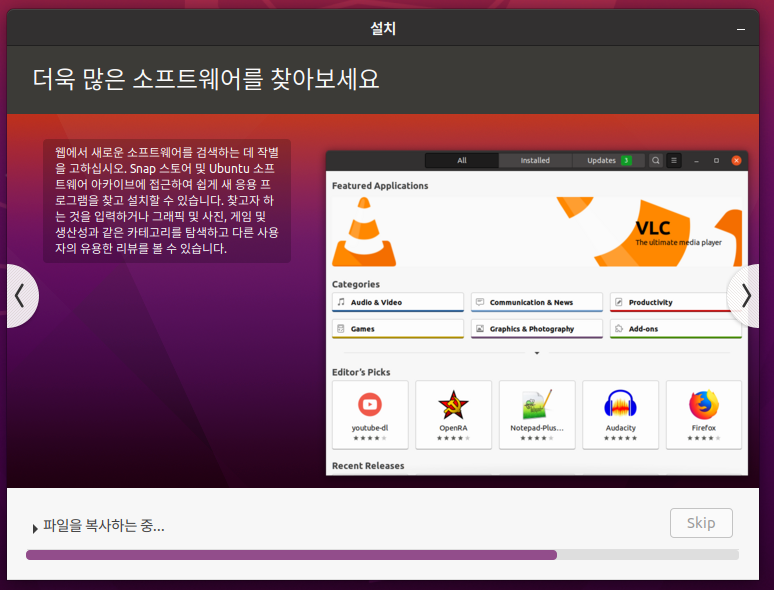The height and width of the screenshot is (590, 774).
Task: Click the Categories heading
Action: click(356, 284)
